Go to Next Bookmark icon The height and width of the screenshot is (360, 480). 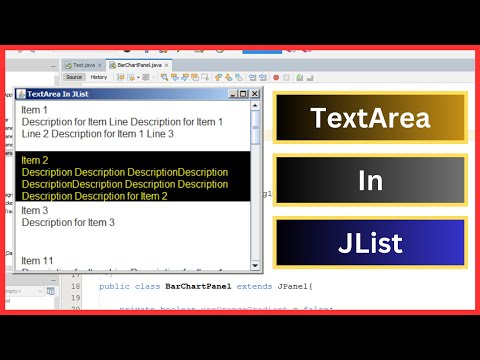click(x=228, y=77)
